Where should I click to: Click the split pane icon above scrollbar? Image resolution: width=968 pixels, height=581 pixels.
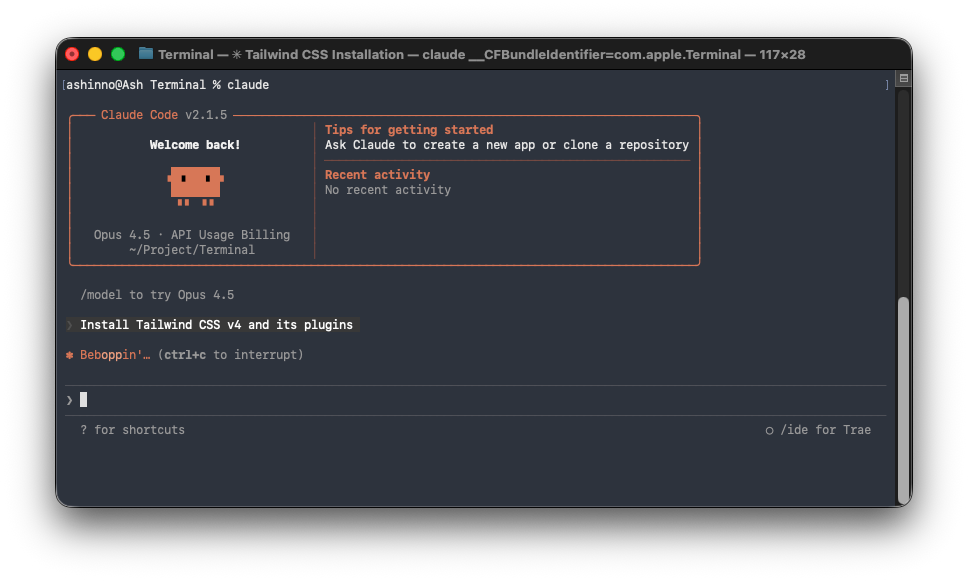[903, 79]
